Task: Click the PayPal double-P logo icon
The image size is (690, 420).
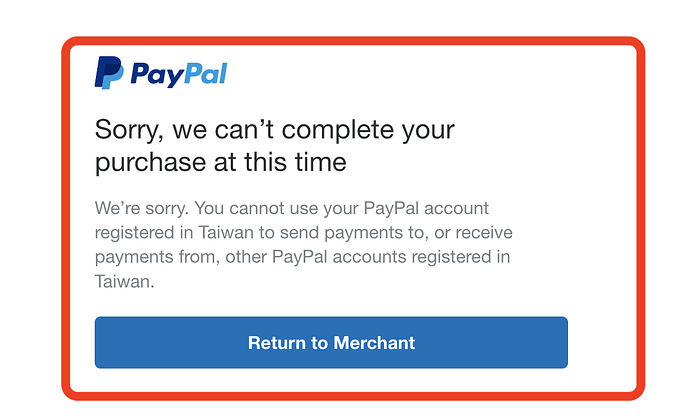Action: (109, 74)
